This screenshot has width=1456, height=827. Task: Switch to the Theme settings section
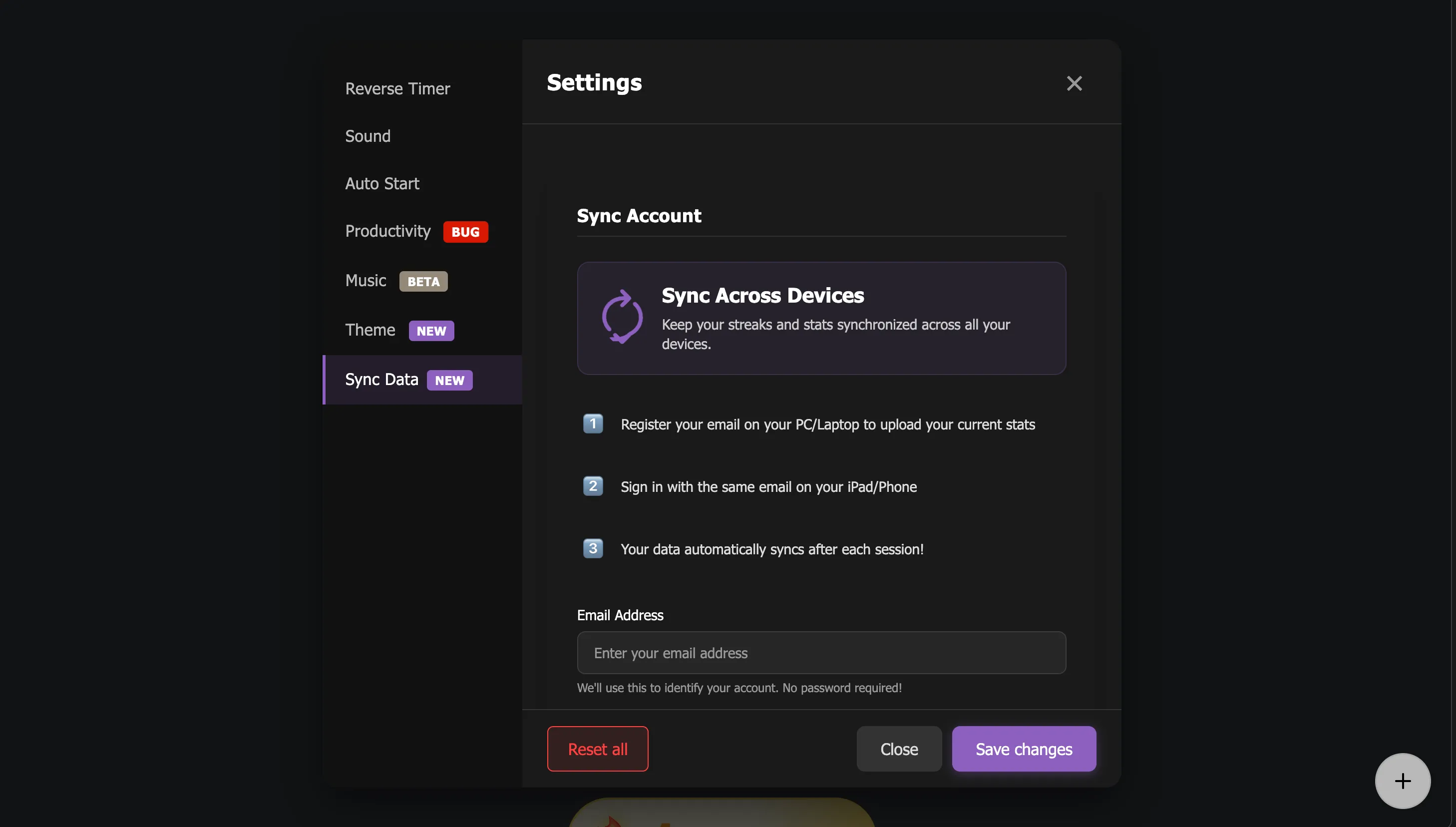tap(369, 330)
